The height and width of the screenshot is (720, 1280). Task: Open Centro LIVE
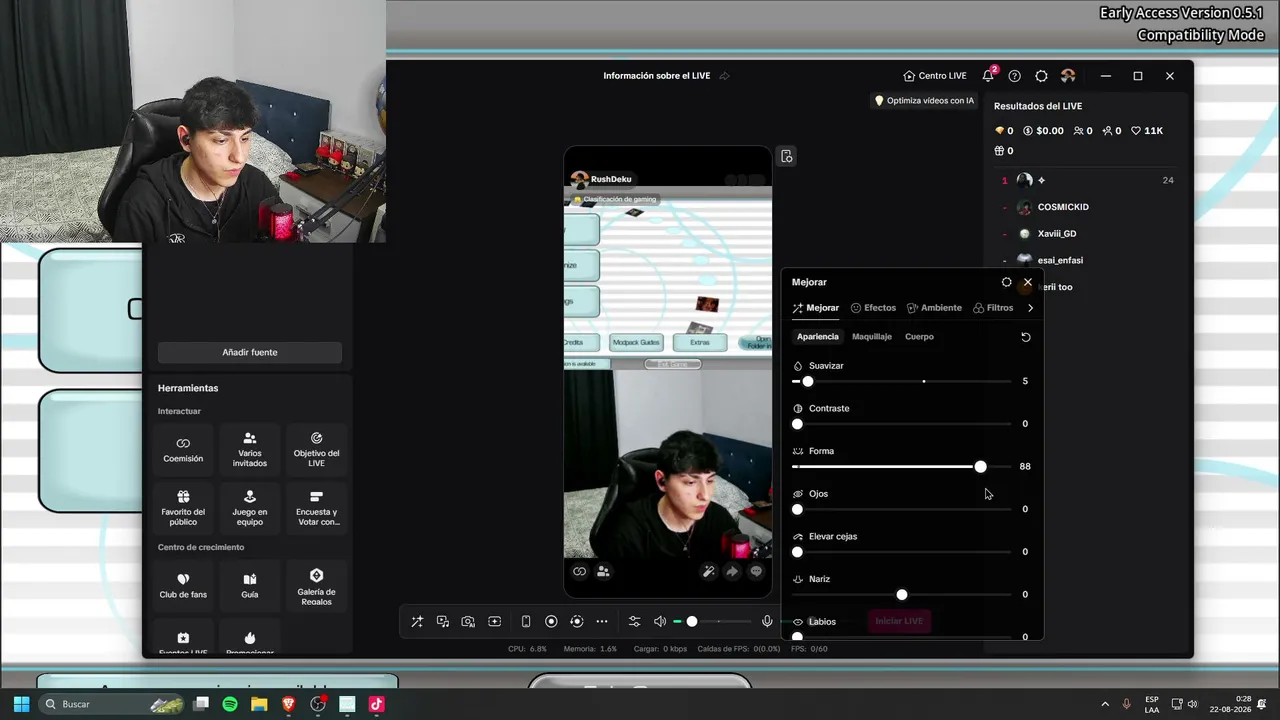(x=934, y=76)
